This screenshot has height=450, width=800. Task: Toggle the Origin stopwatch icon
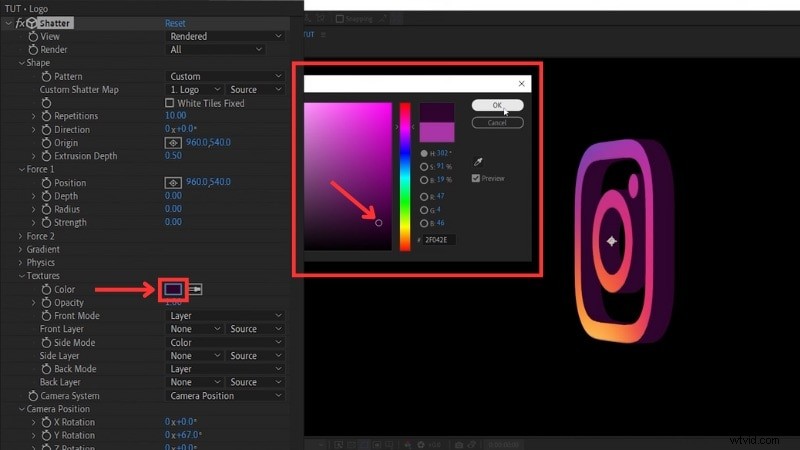tap(46, 143)
